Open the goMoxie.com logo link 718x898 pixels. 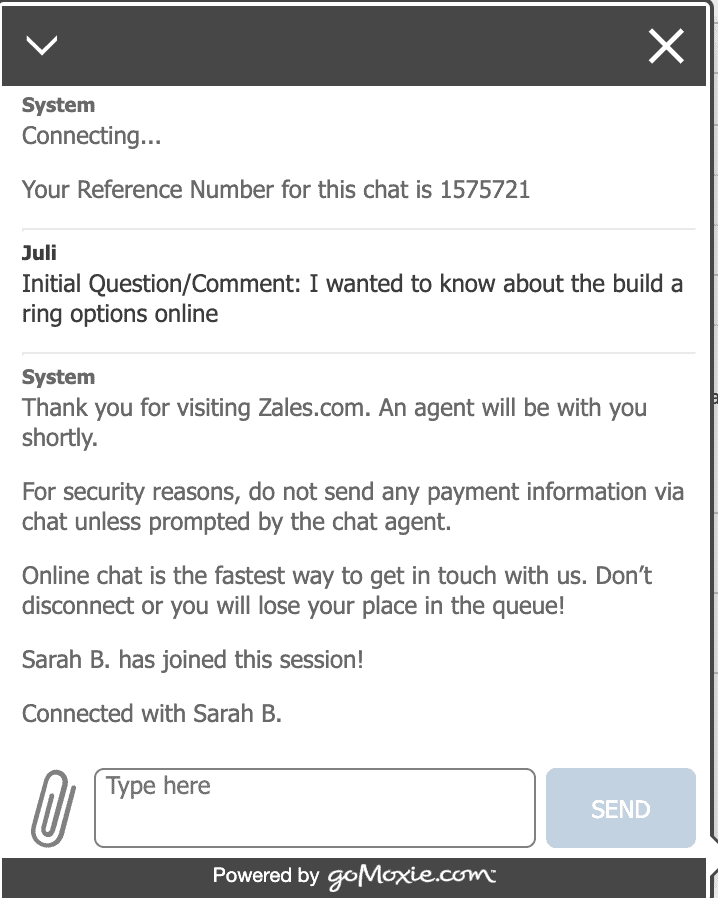click(411, 877)
